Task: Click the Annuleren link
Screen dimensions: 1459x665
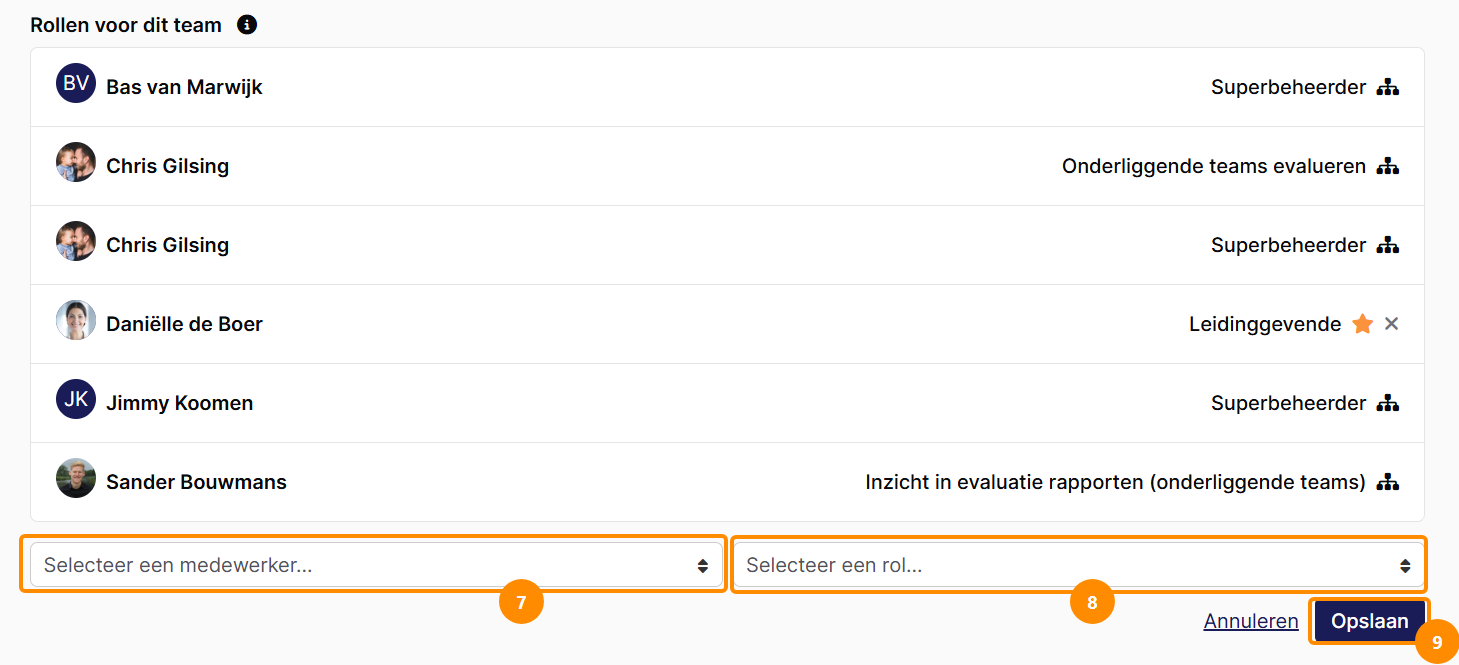Action: pos(1251,621)
